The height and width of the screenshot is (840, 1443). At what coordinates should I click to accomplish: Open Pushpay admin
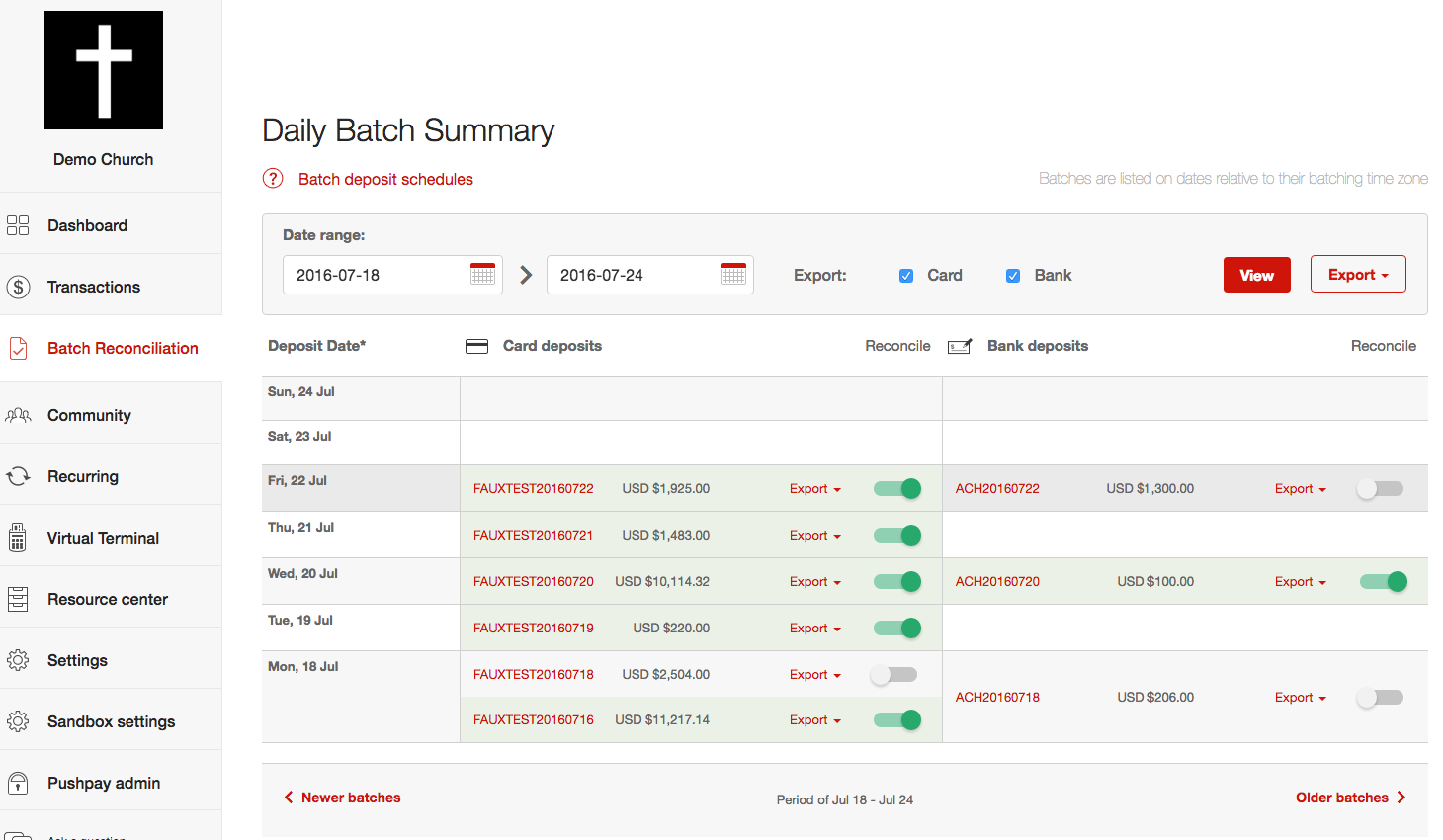coord(104,782)
